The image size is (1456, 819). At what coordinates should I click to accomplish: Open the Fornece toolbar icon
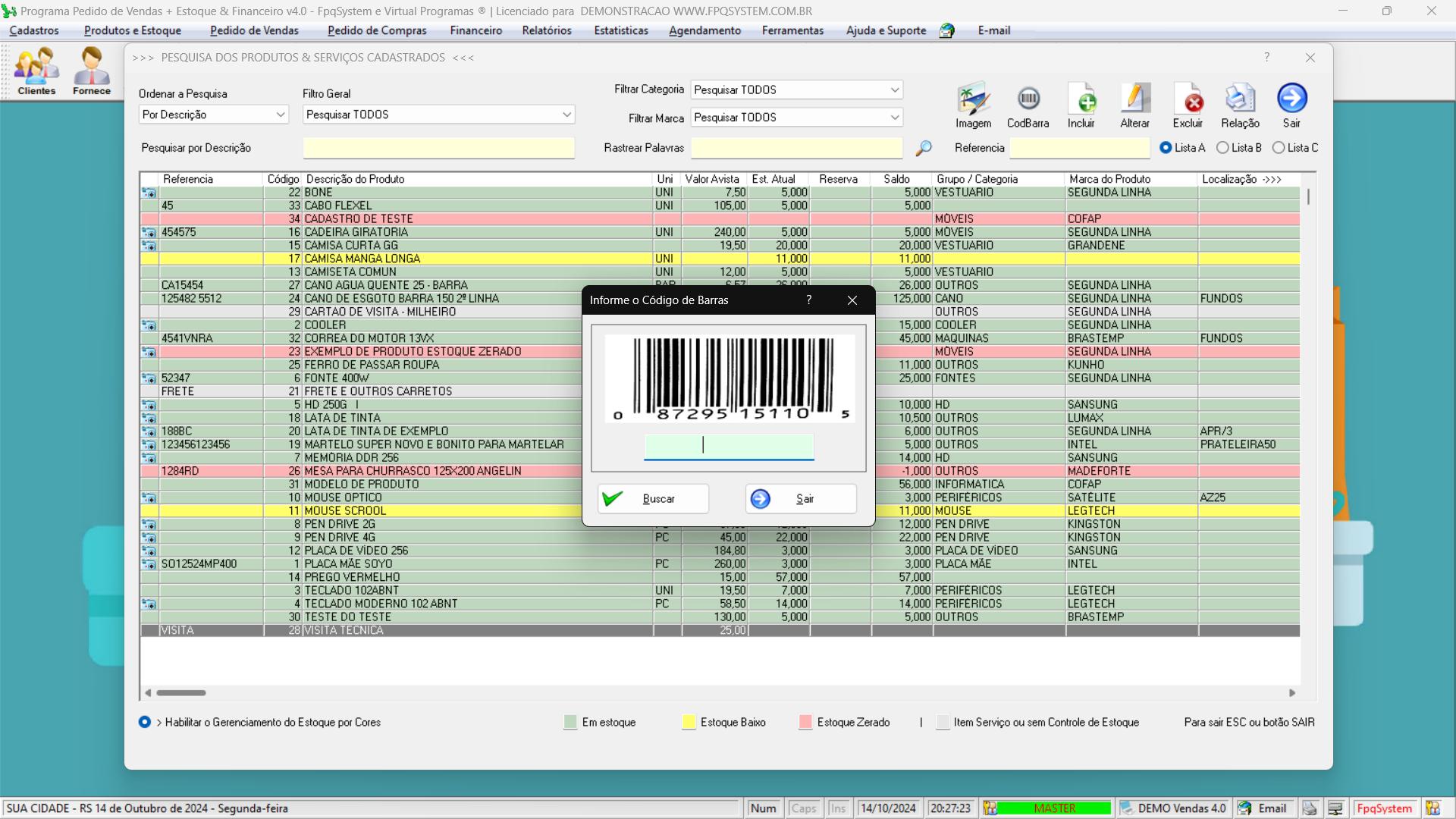point(92,71)
